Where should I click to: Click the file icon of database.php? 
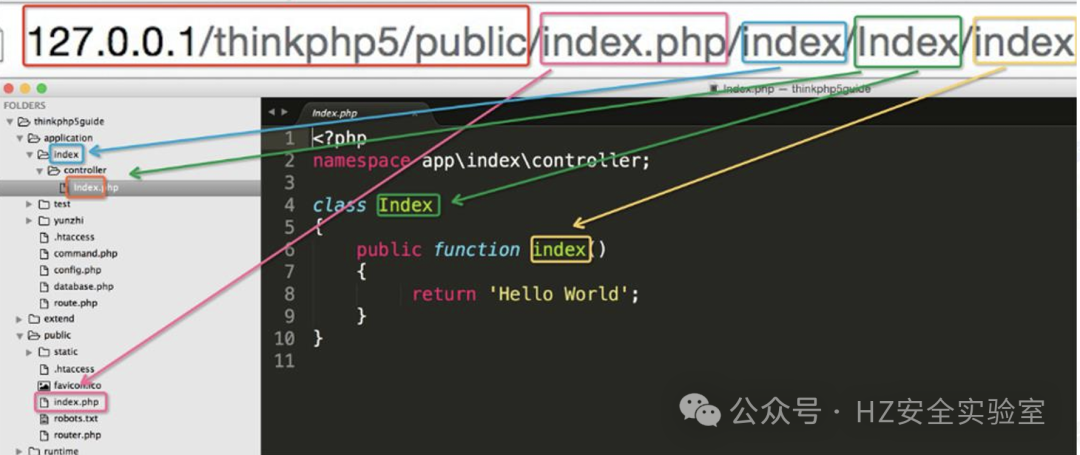click(44, 286)
